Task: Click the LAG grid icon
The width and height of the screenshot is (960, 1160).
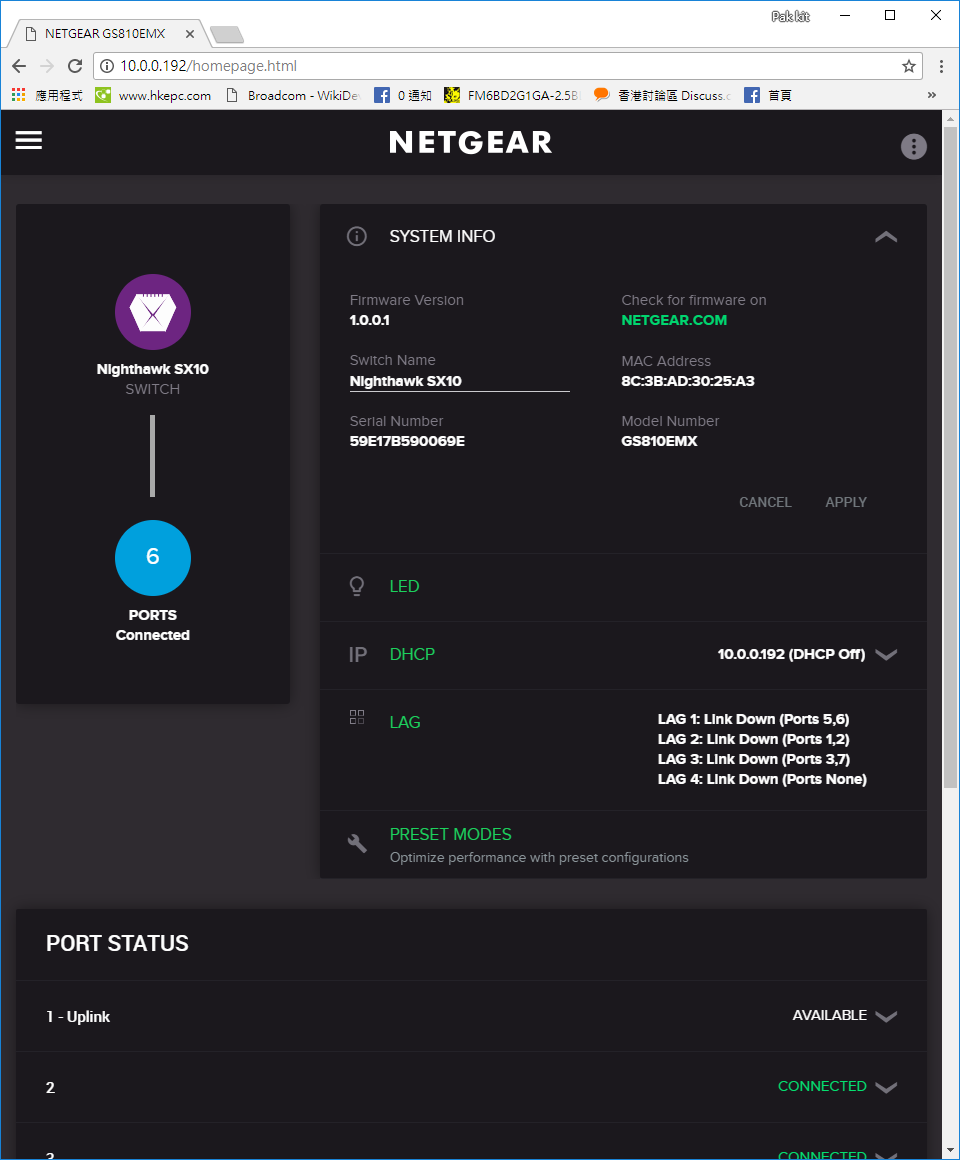Action: click(x=356, y=717)
